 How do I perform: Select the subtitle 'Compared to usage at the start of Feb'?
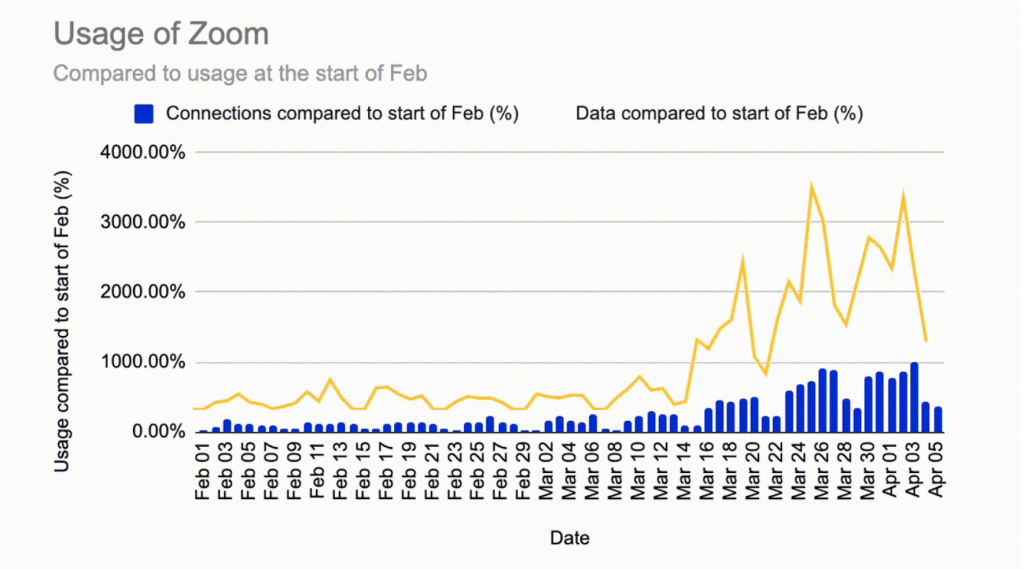[240, 73]
